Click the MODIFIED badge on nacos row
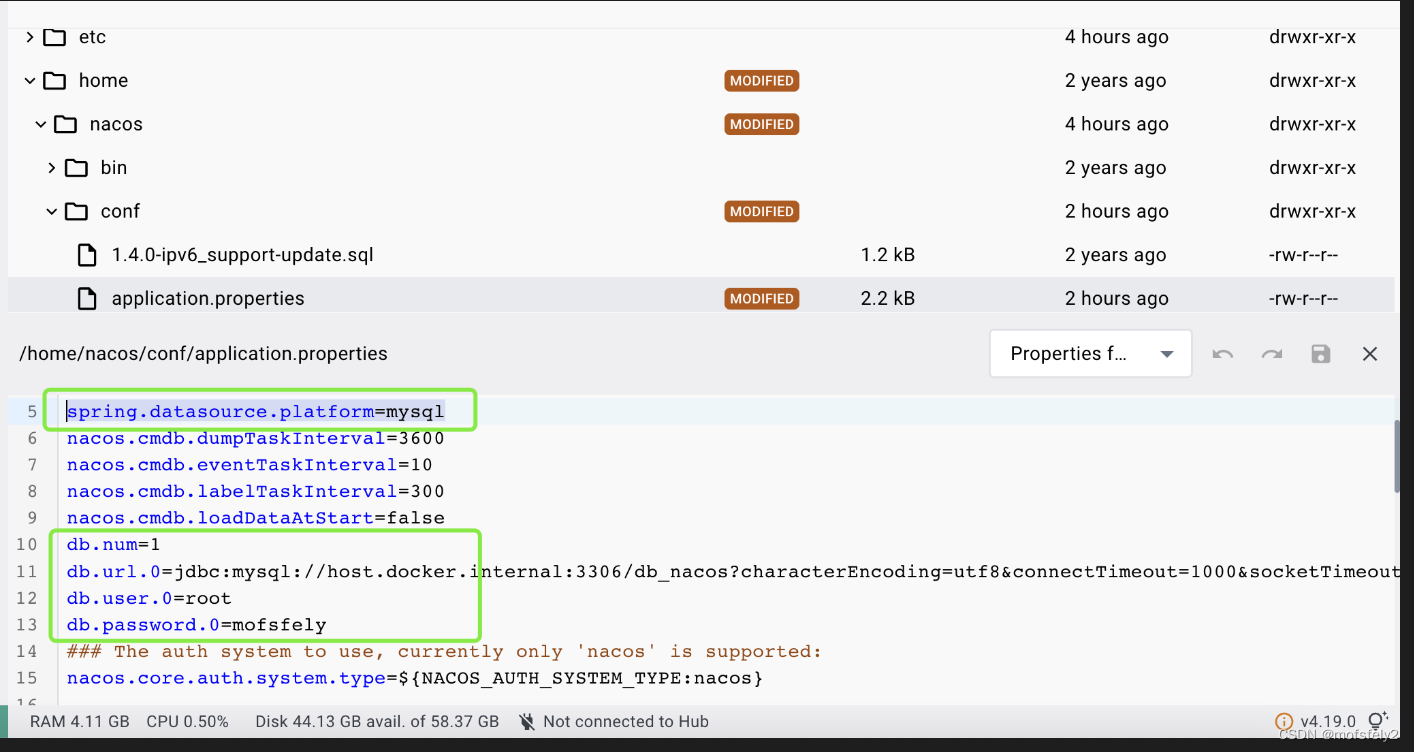The width and height of the screenshot is (1414, 752). tap(762, 124)
